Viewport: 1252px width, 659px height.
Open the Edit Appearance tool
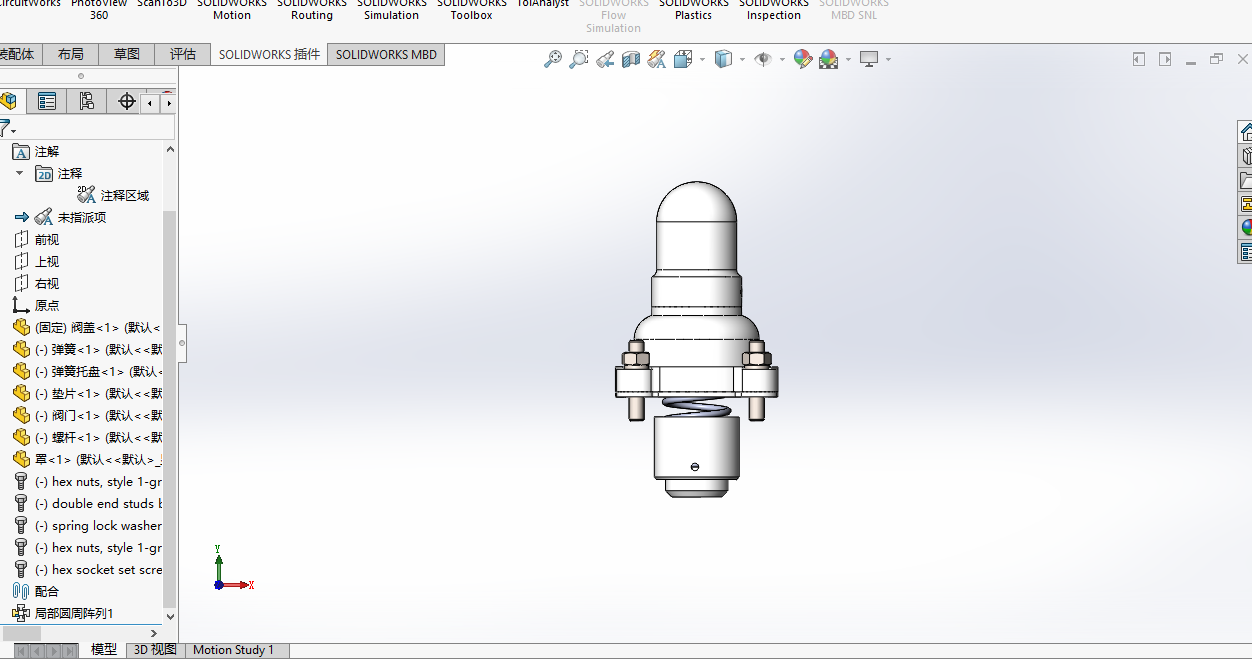[x=803, y=59]
